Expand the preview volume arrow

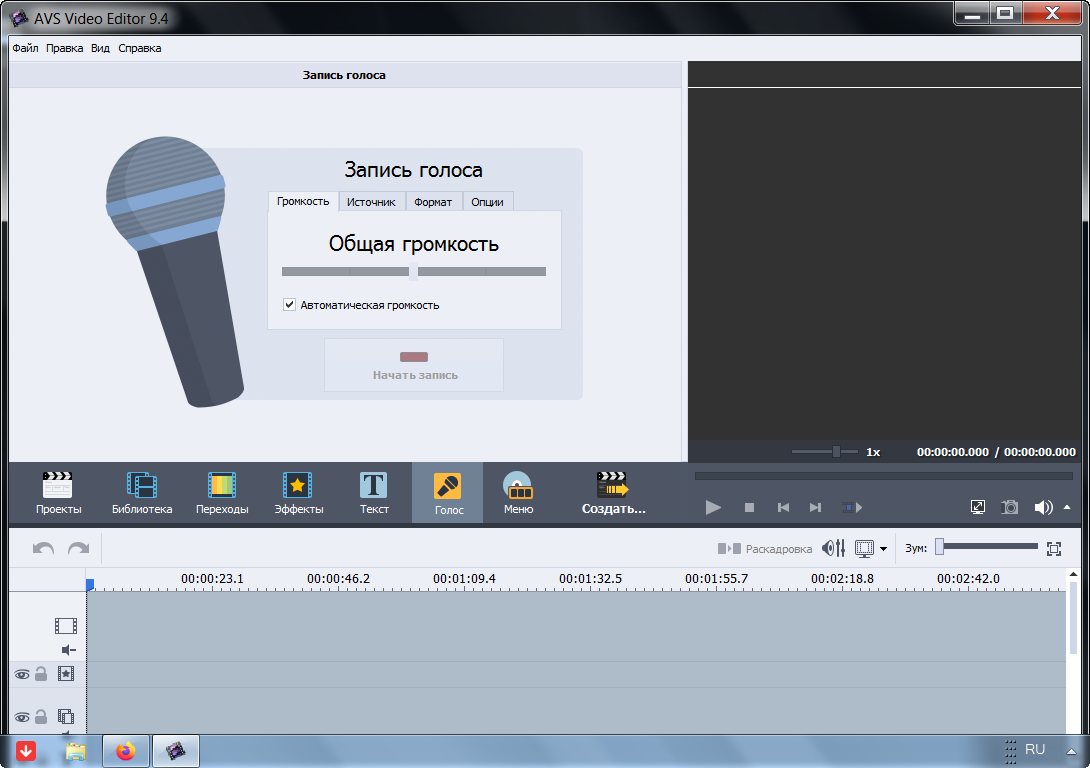[1067, 507]
